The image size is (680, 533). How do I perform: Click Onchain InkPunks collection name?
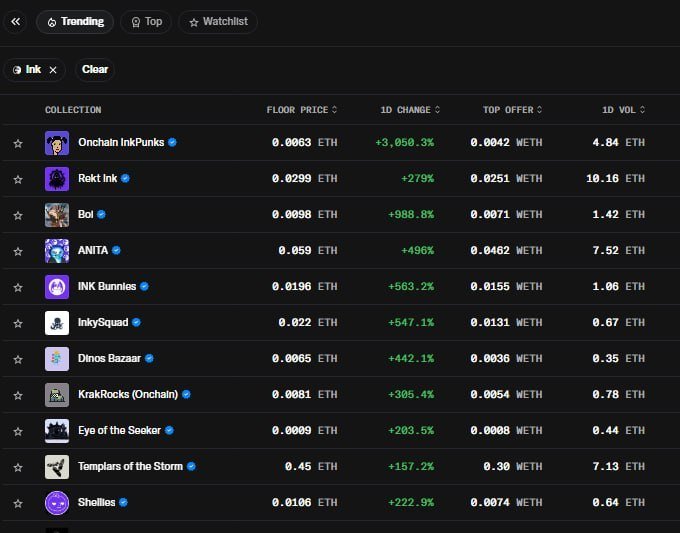pos(121,142)
